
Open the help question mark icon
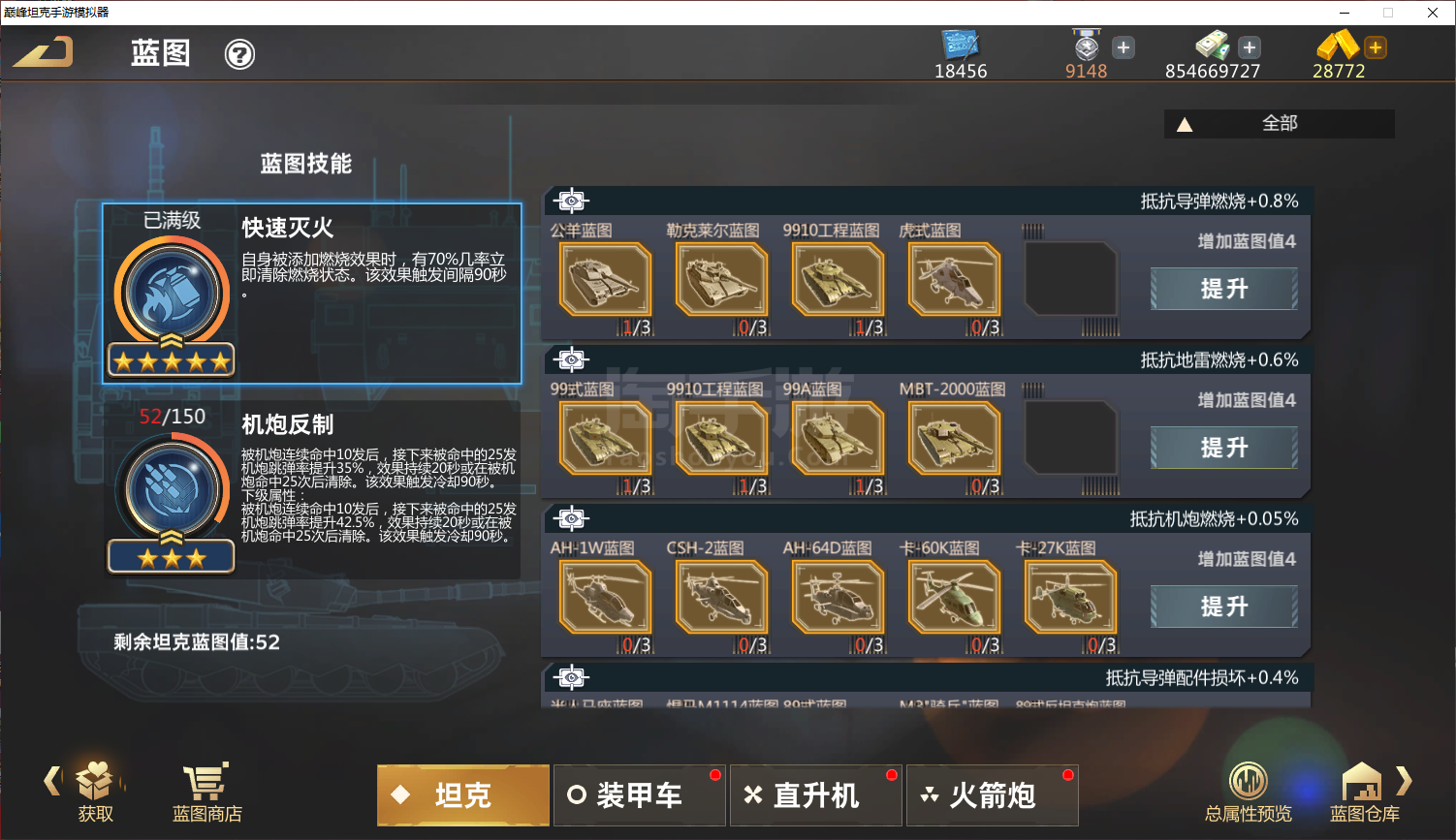[239, 54]
